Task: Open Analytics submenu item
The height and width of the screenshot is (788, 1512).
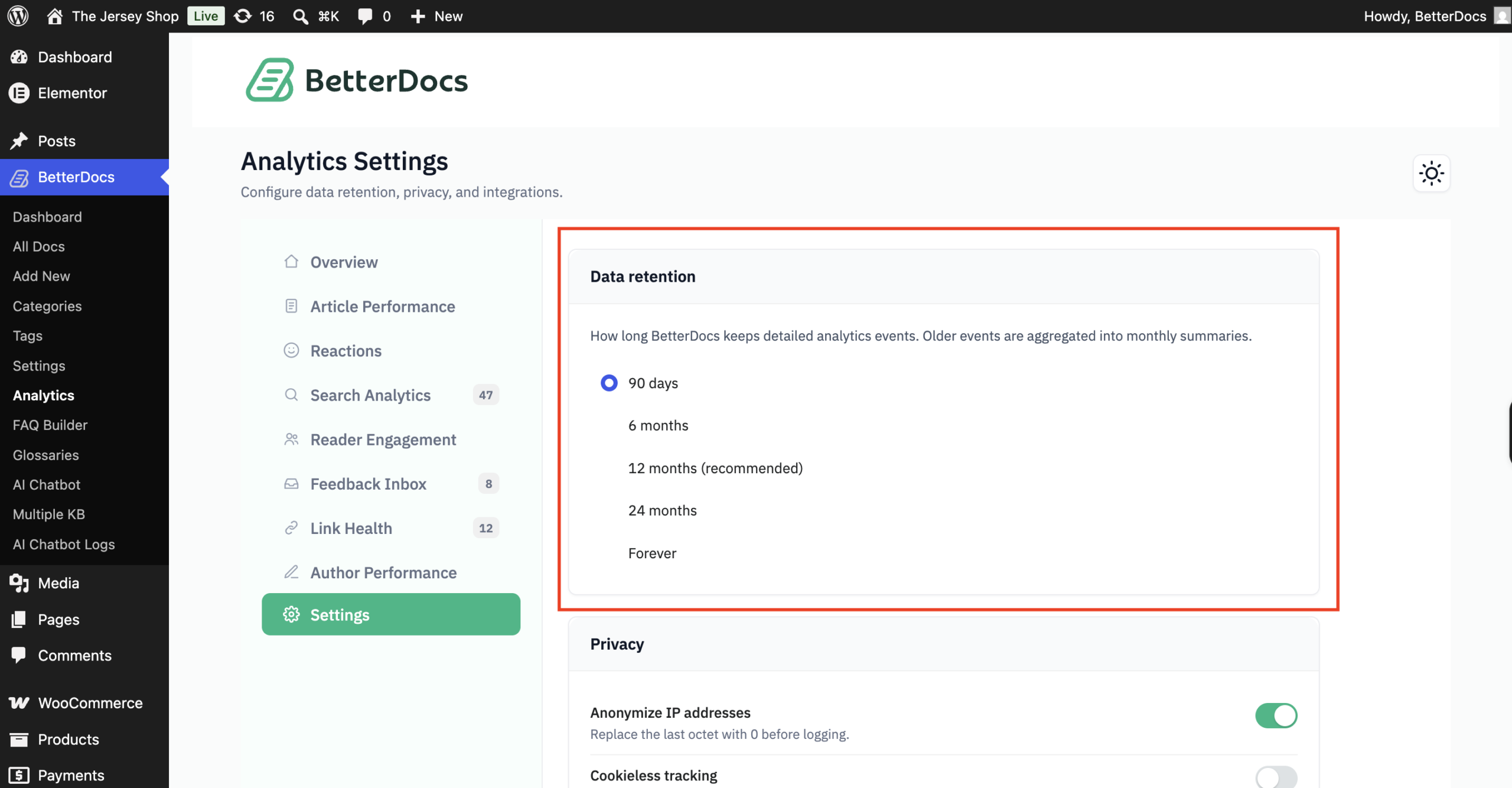Action: (44, 395)
